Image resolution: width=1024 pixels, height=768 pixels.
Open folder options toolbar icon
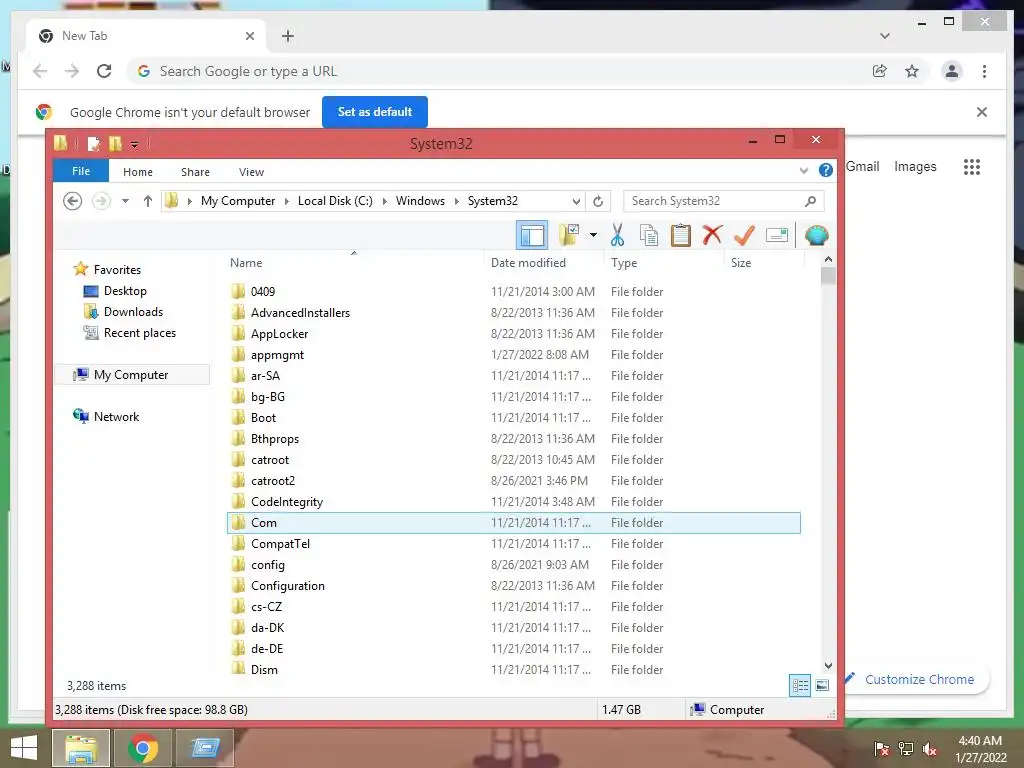[569, 235]
